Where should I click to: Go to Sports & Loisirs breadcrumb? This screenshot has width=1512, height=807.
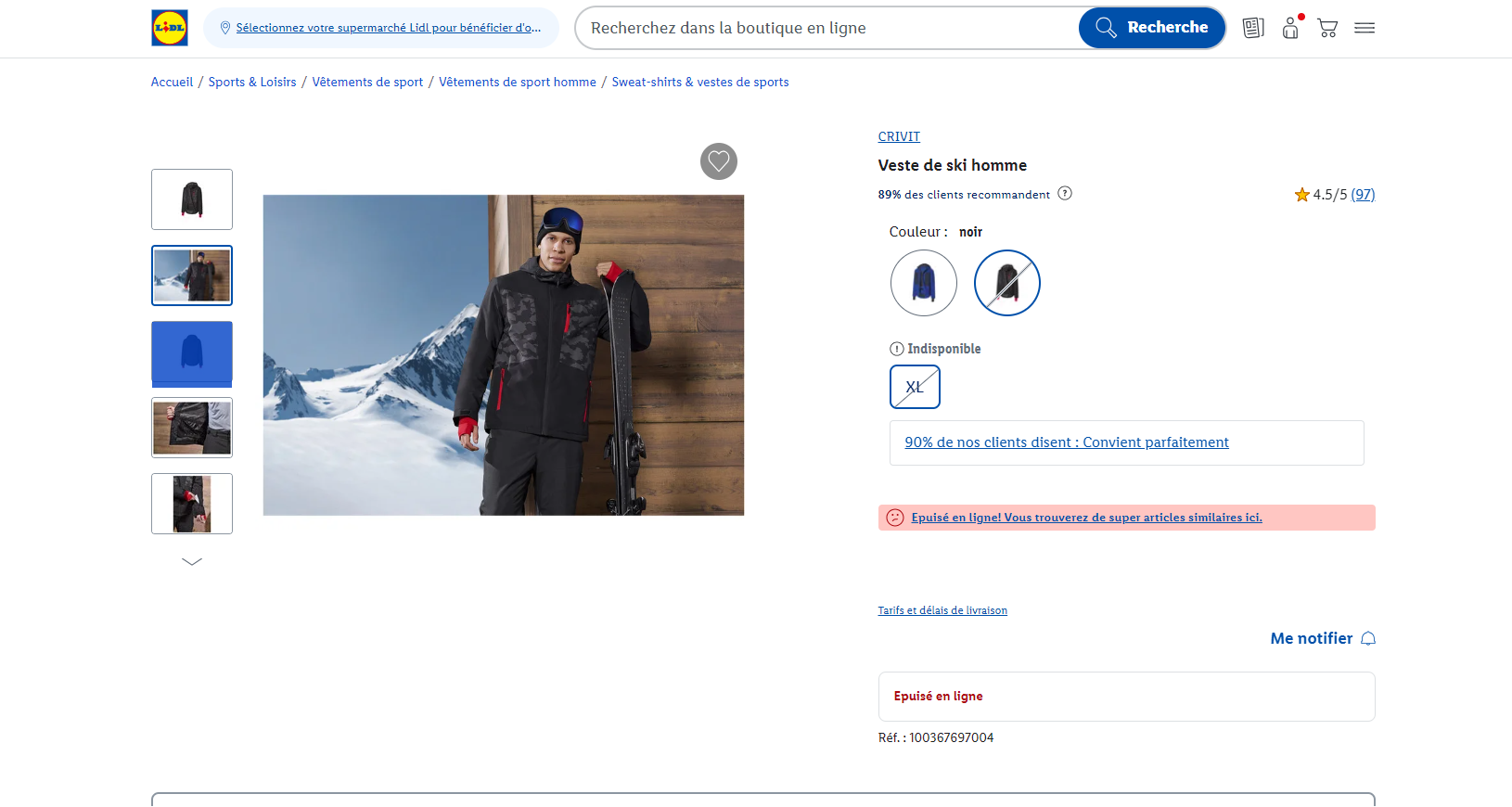point(252,83)
